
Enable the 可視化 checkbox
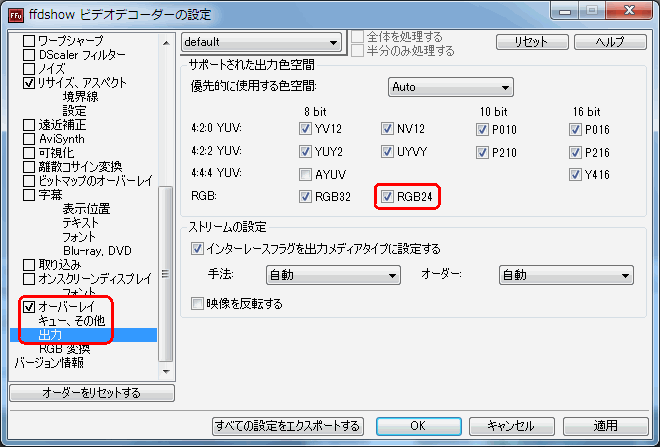click(x=29, y=153)
